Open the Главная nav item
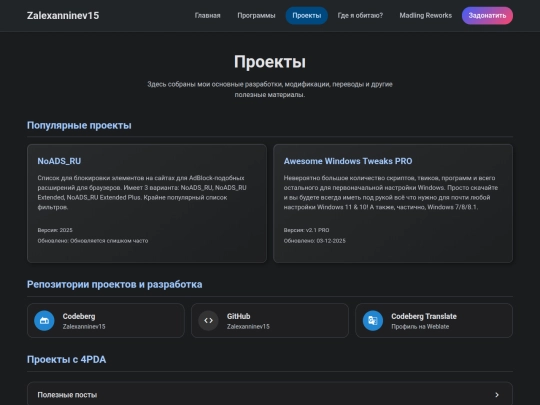The height and width of the screenshot is (405, 540). [x=207, y=15]
